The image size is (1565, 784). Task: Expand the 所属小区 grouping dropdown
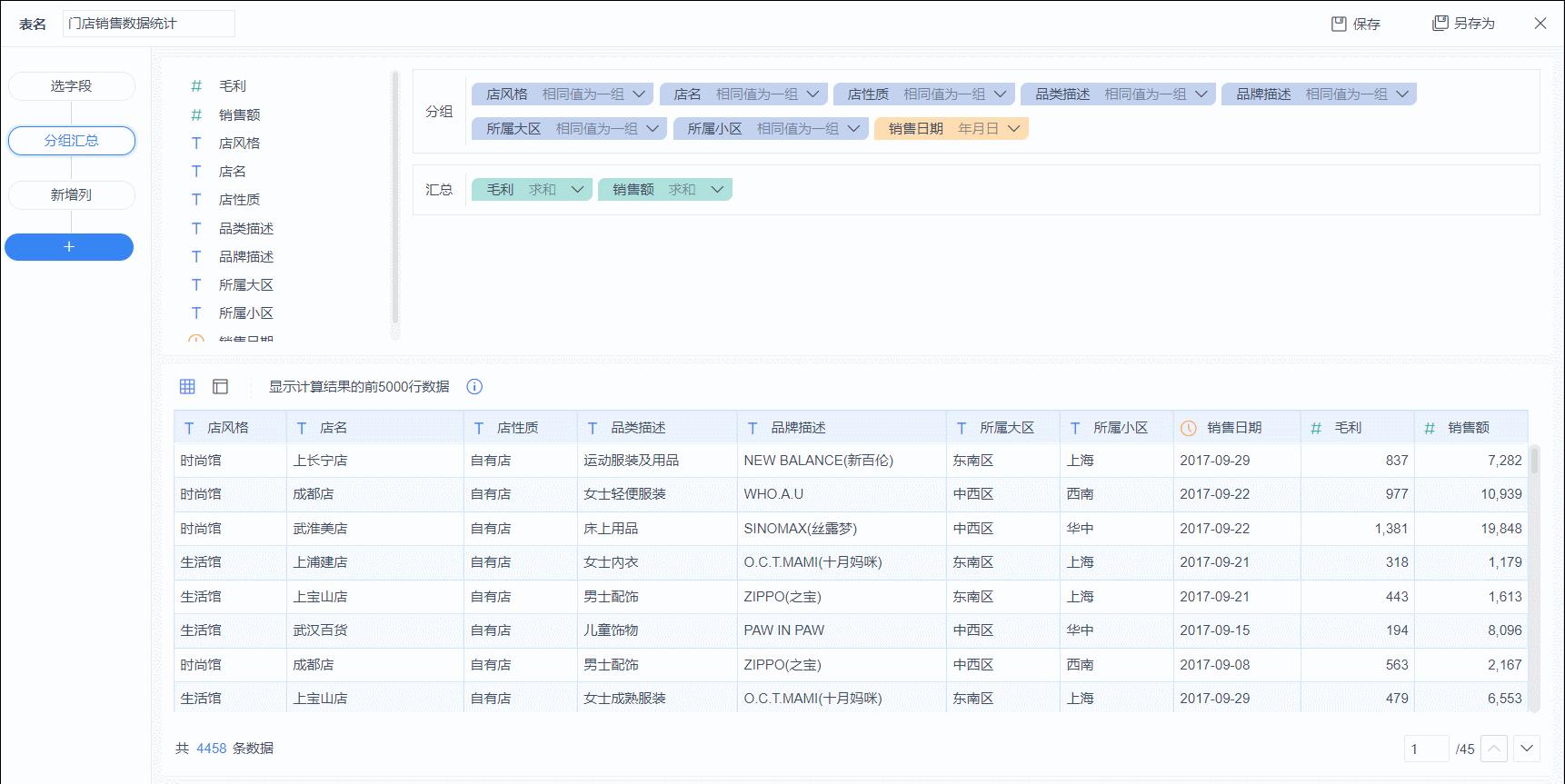click(853, 129)
